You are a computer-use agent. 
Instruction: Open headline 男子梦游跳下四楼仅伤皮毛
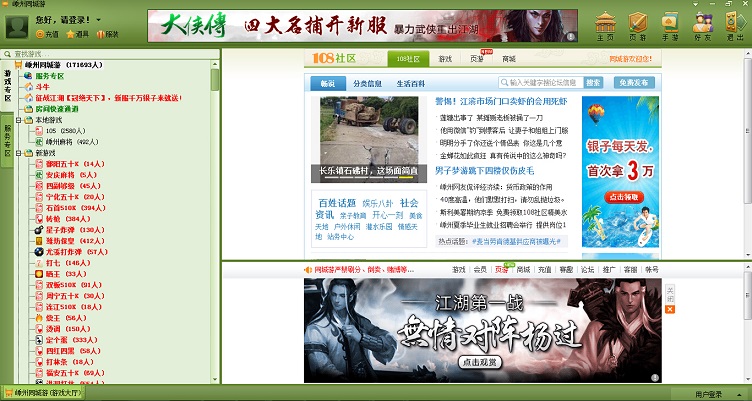(484, 171)
